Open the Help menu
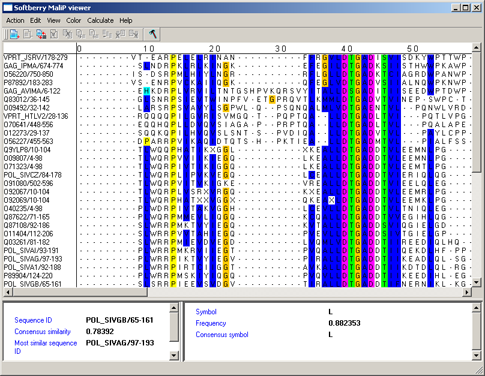 coord(126,21)
